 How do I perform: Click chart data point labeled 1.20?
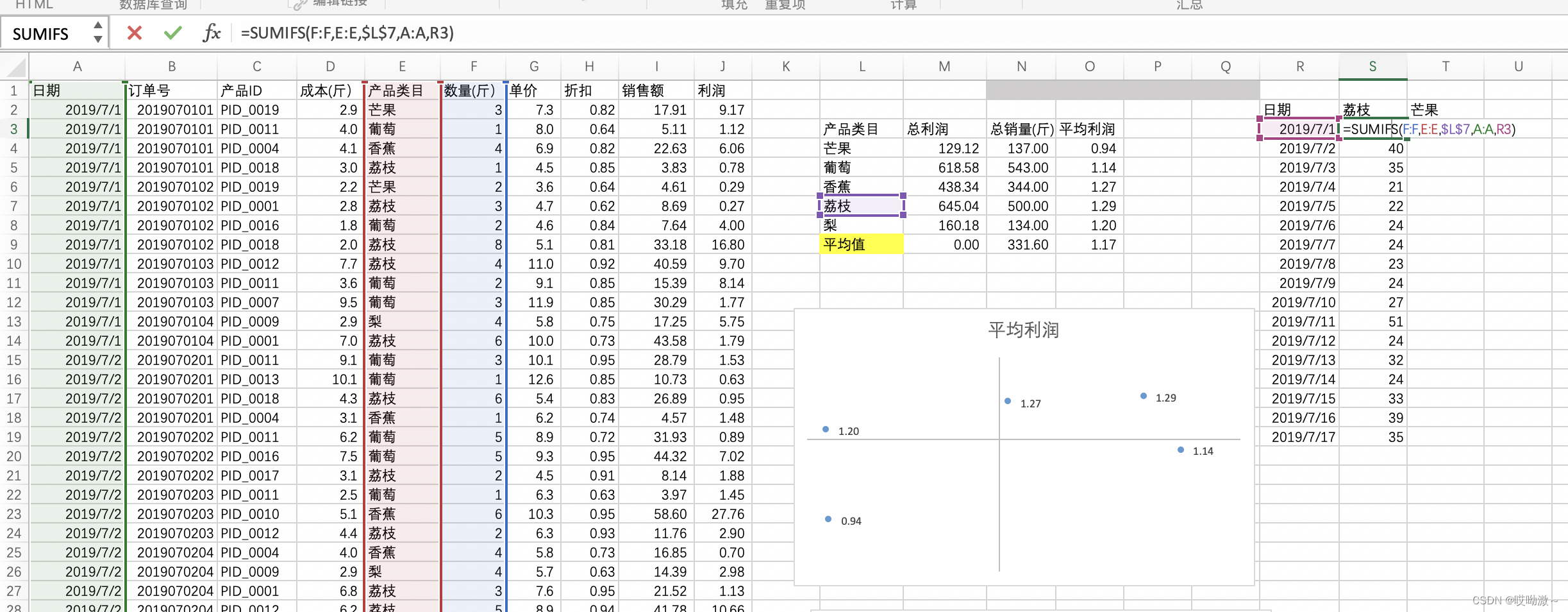click(x=826, y=429)
